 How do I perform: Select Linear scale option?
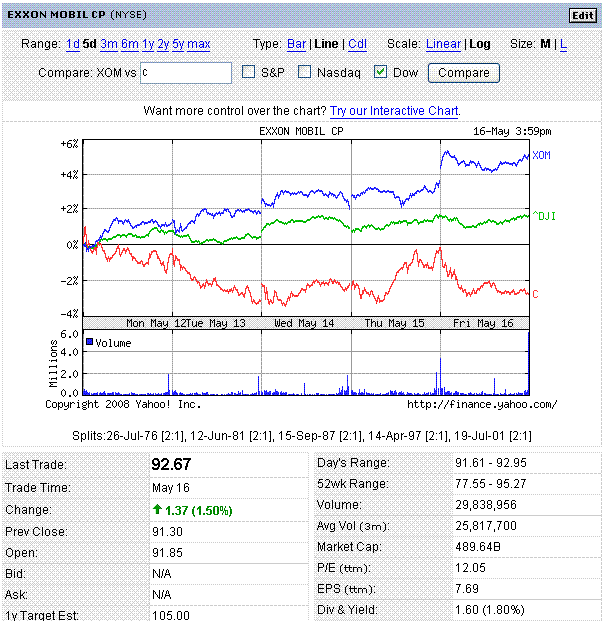[x=443, y=44]
